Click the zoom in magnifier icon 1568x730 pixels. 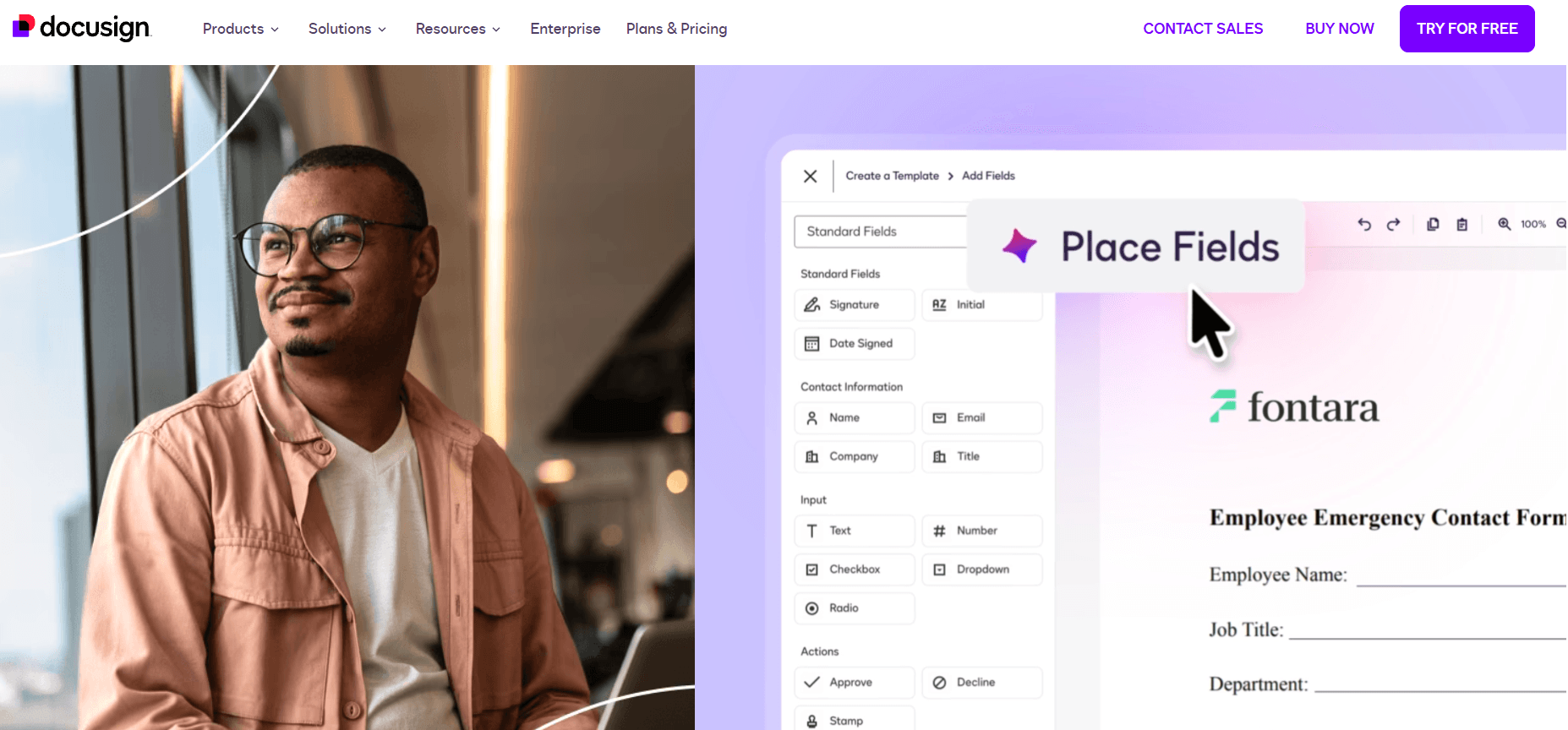coord(1505,224)
